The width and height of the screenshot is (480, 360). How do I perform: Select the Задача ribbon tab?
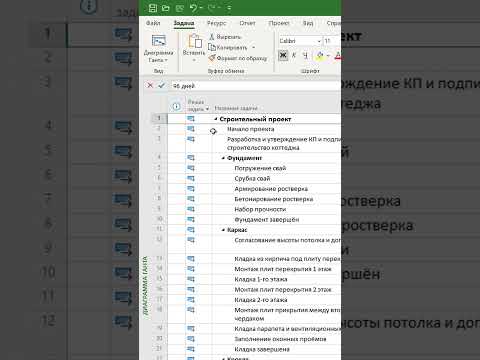[184, 23]
